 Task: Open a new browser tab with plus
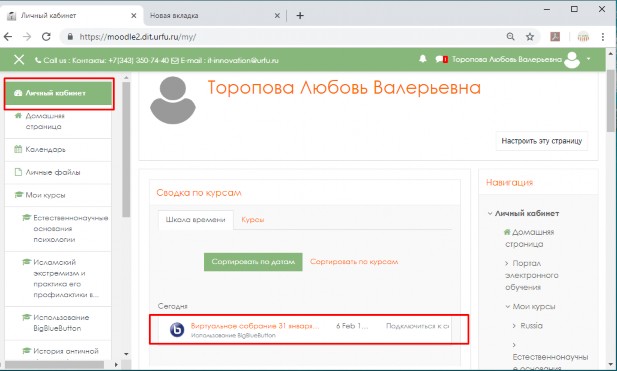(x=300, y=16)
